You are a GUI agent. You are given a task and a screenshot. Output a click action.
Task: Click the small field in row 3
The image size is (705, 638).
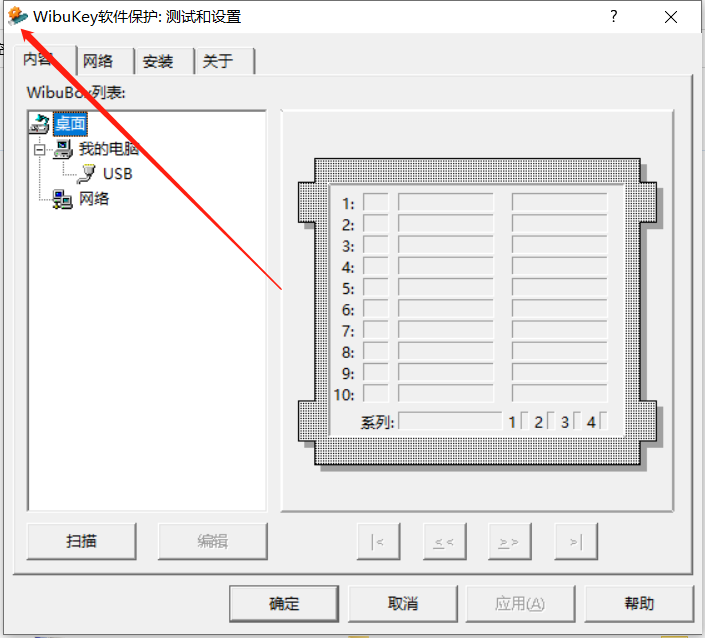(375, 245)
